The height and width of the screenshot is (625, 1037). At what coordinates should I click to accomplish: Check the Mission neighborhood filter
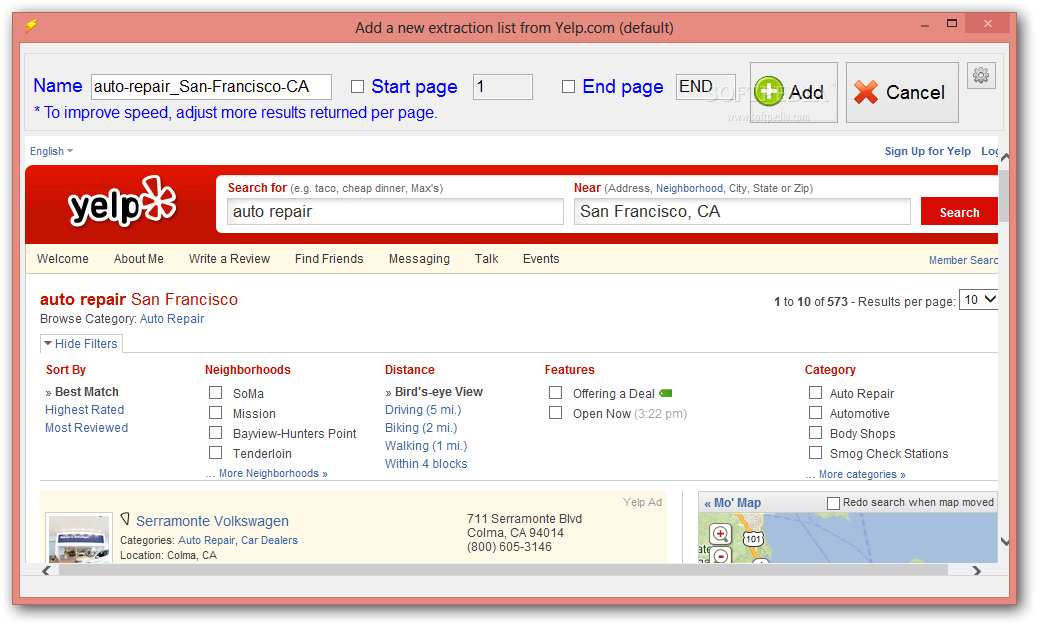[x=216, y=413]
